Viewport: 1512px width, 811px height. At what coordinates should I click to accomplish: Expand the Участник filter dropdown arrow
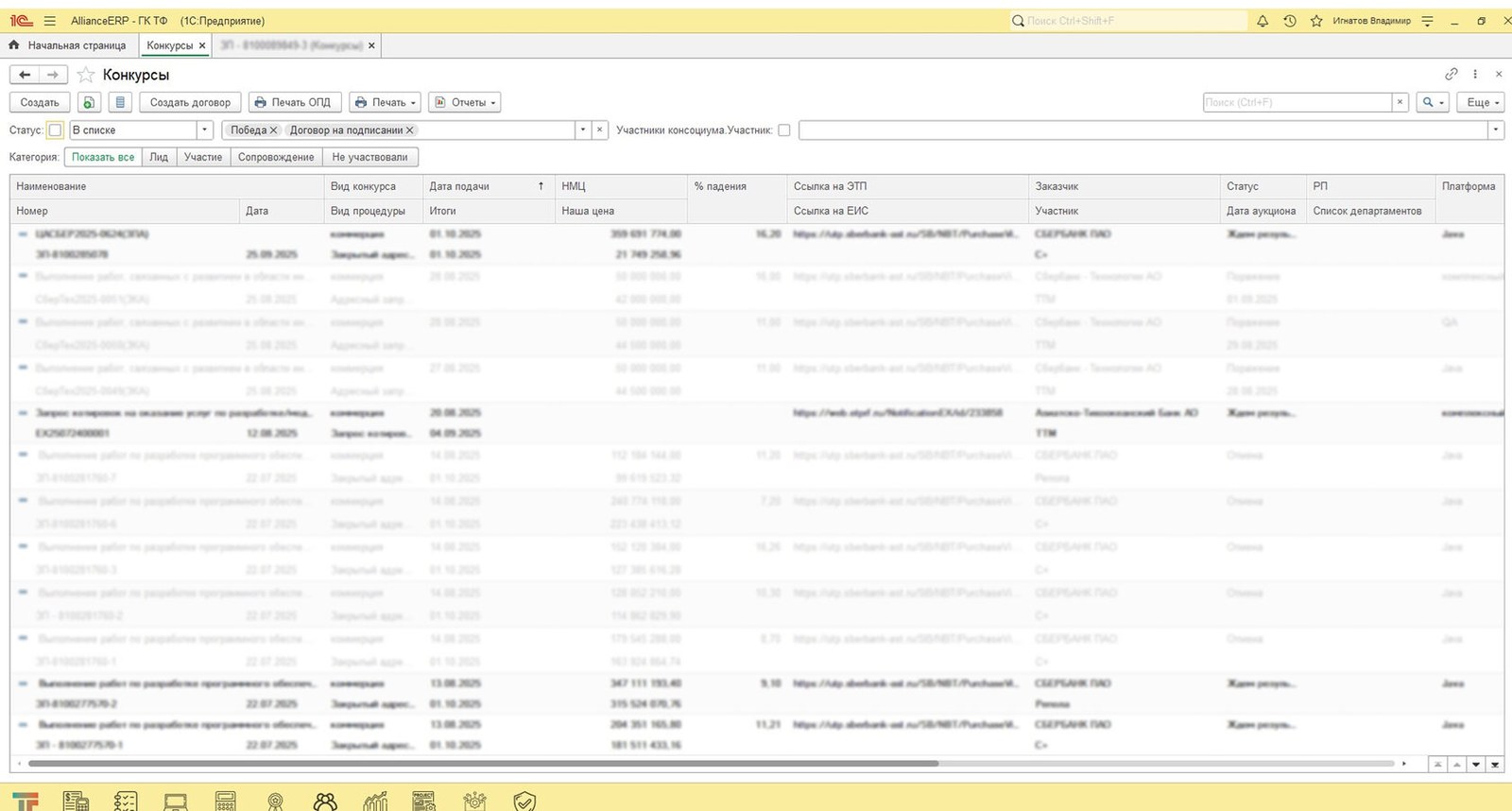(x=1496, y=130)
